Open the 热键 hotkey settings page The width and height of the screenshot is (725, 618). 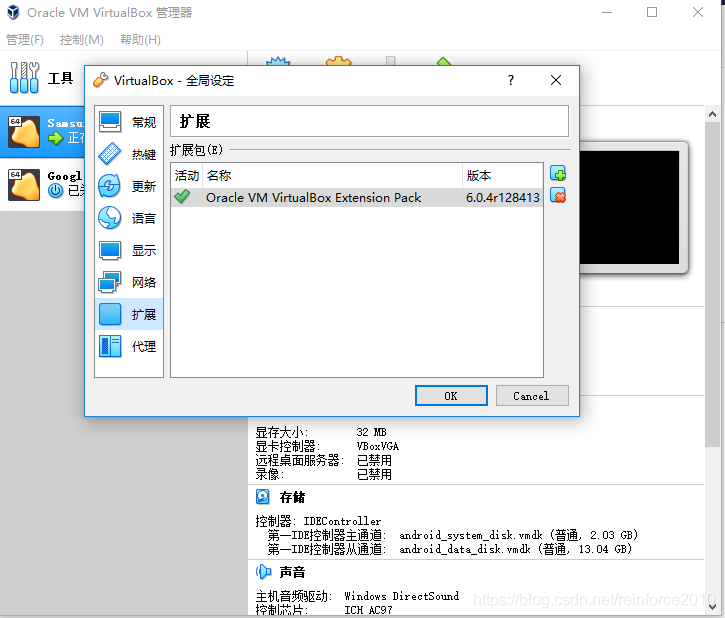coord(129,154)
